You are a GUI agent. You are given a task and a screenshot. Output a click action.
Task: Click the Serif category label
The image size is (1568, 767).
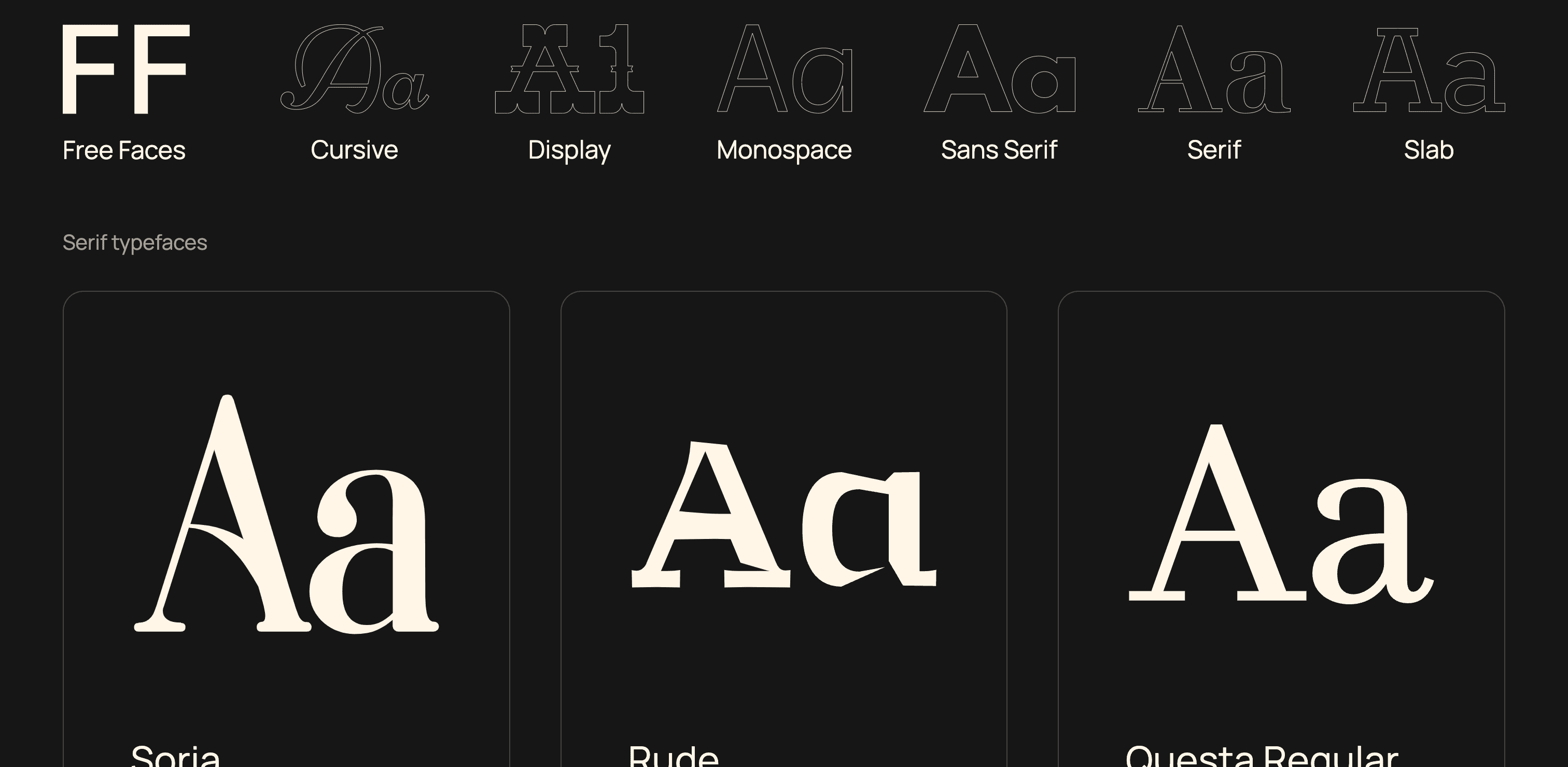(1214, 150)
